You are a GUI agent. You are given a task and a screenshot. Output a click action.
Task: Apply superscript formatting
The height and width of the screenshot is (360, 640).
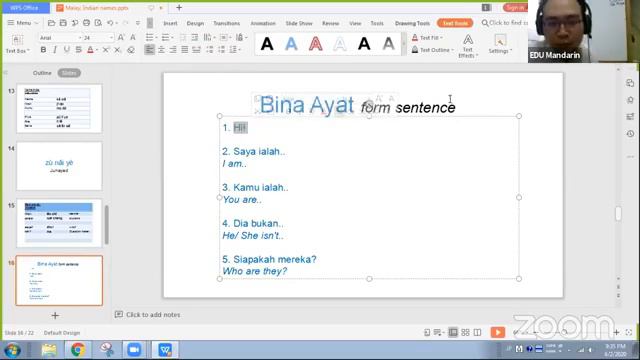click(106, 50)
